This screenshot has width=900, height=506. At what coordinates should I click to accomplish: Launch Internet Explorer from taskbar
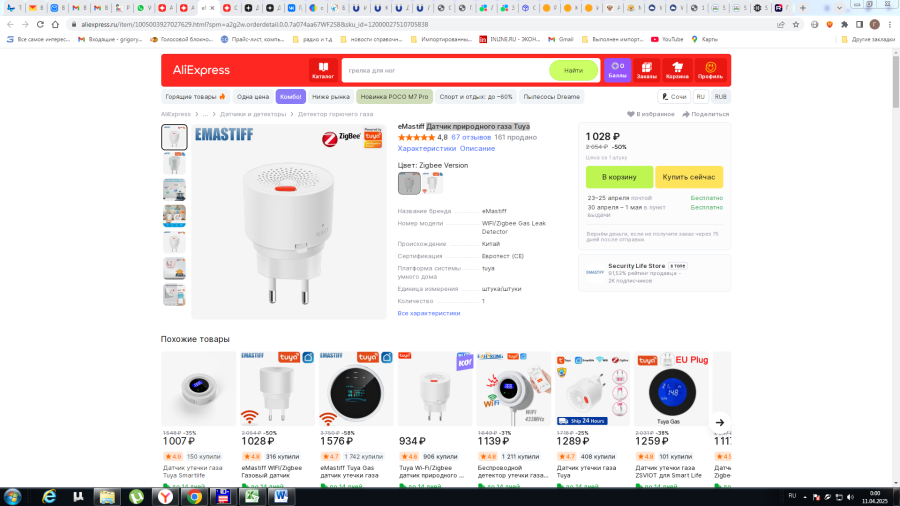coord(49,496)
